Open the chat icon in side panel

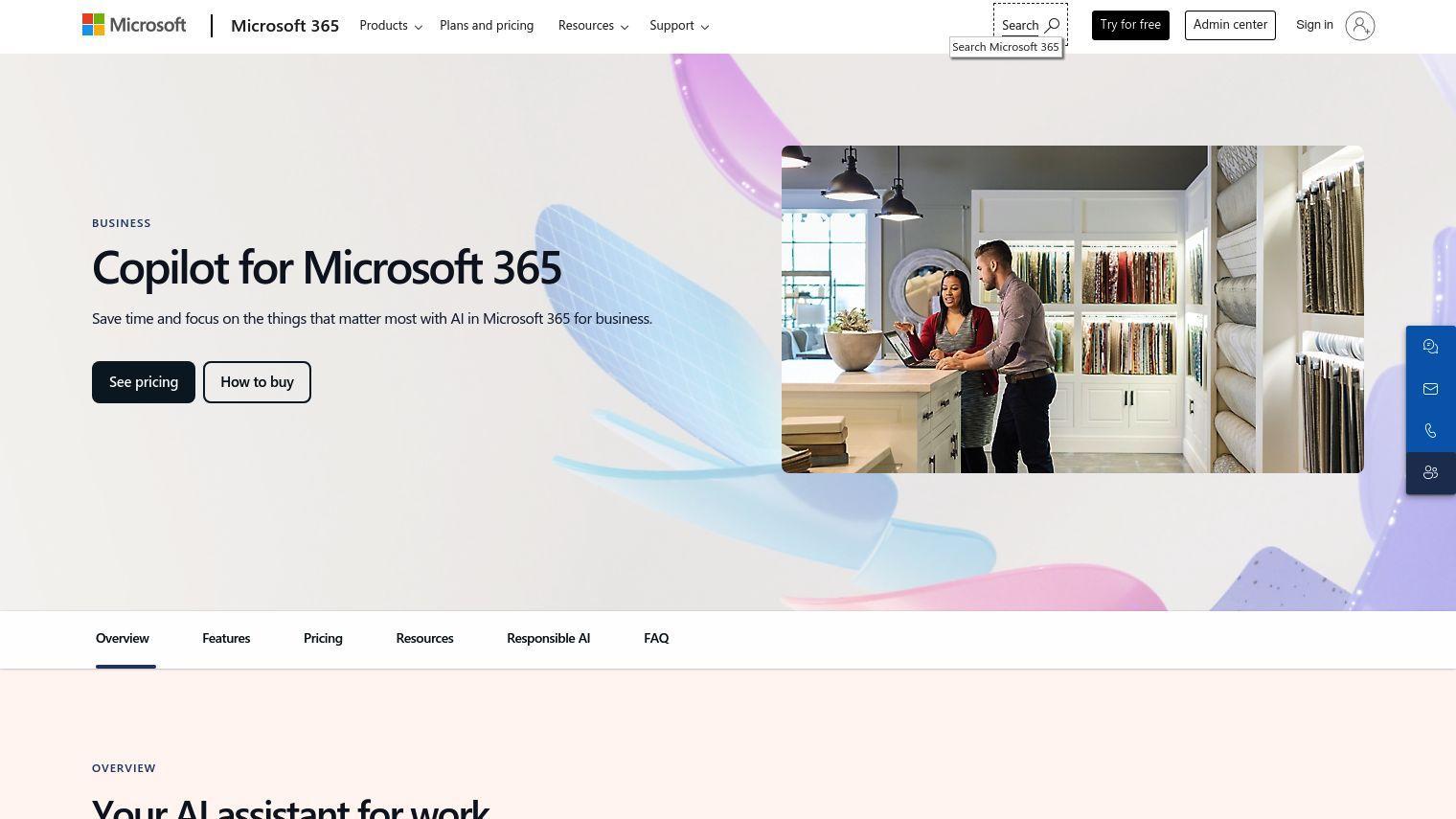point(1430,347)
